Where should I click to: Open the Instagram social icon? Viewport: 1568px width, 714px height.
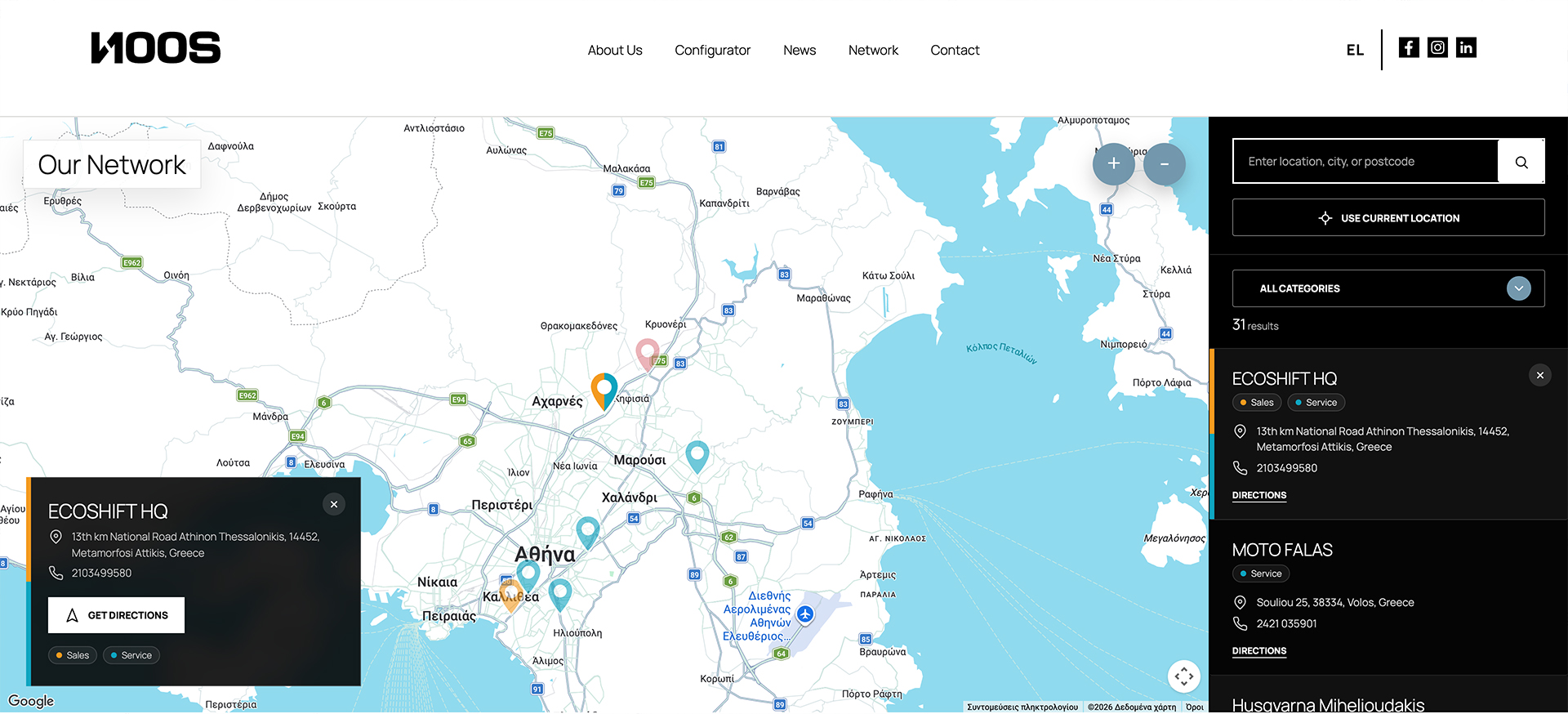click(x=1437, y=47)
